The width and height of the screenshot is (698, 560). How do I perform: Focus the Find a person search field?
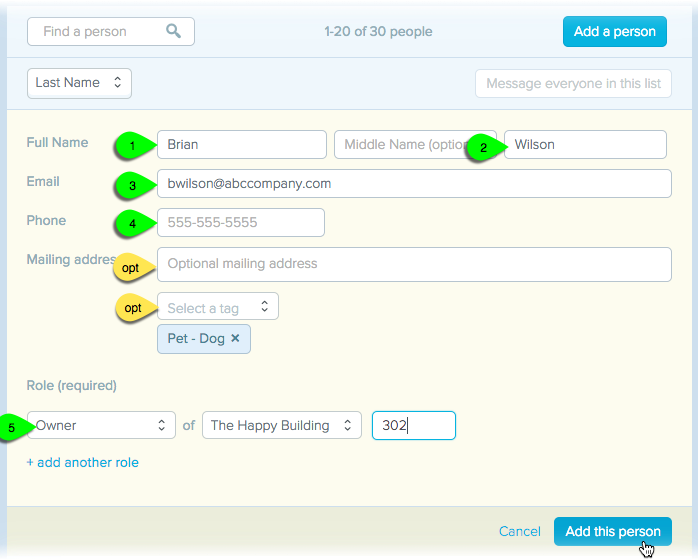coord(100,31)
